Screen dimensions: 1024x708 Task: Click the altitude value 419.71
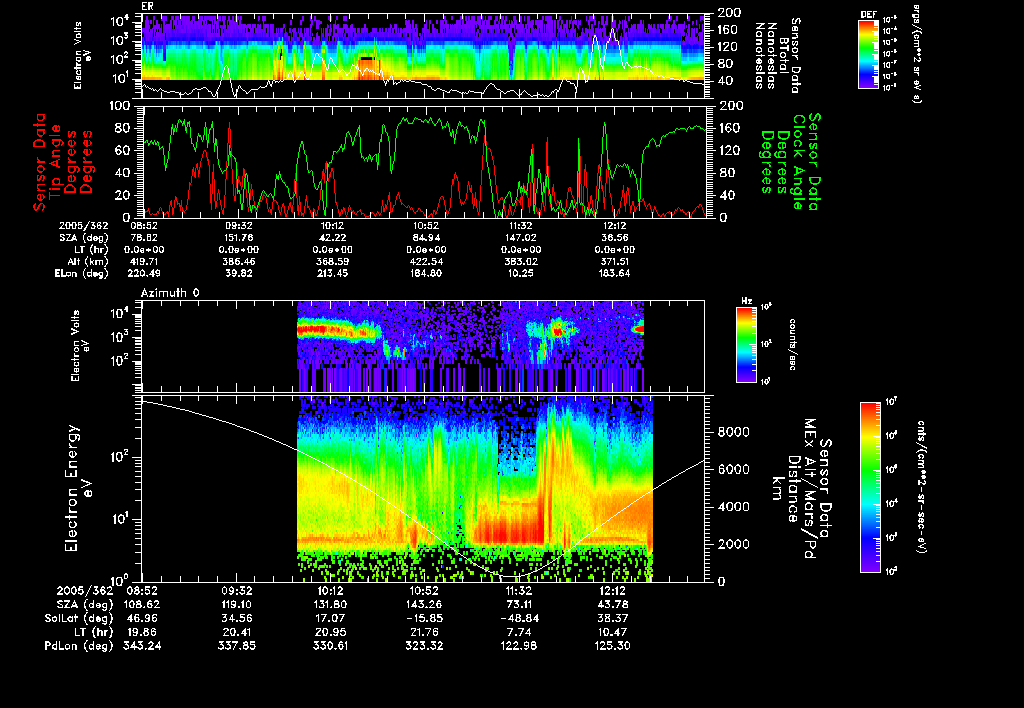[145, 261]
